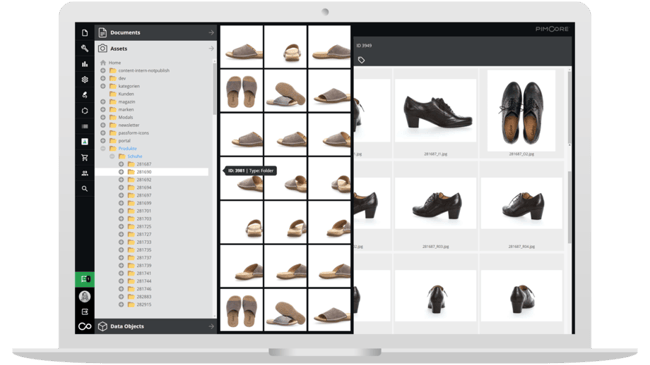Click the Home icon in Assets tree
This screenshot has height=365, width=650.
103,63
